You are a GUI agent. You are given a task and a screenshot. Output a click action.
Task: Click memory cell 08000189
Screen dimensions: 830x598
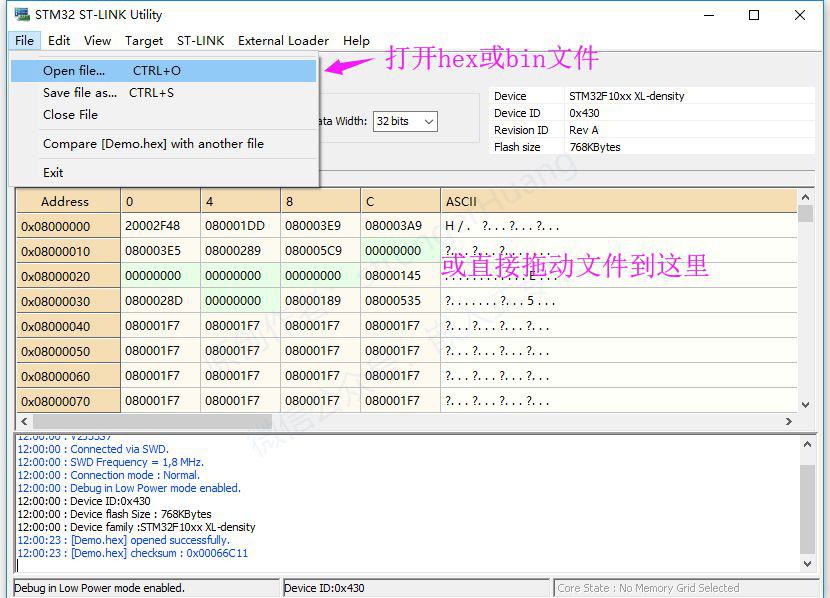click(x=320, y=301)
